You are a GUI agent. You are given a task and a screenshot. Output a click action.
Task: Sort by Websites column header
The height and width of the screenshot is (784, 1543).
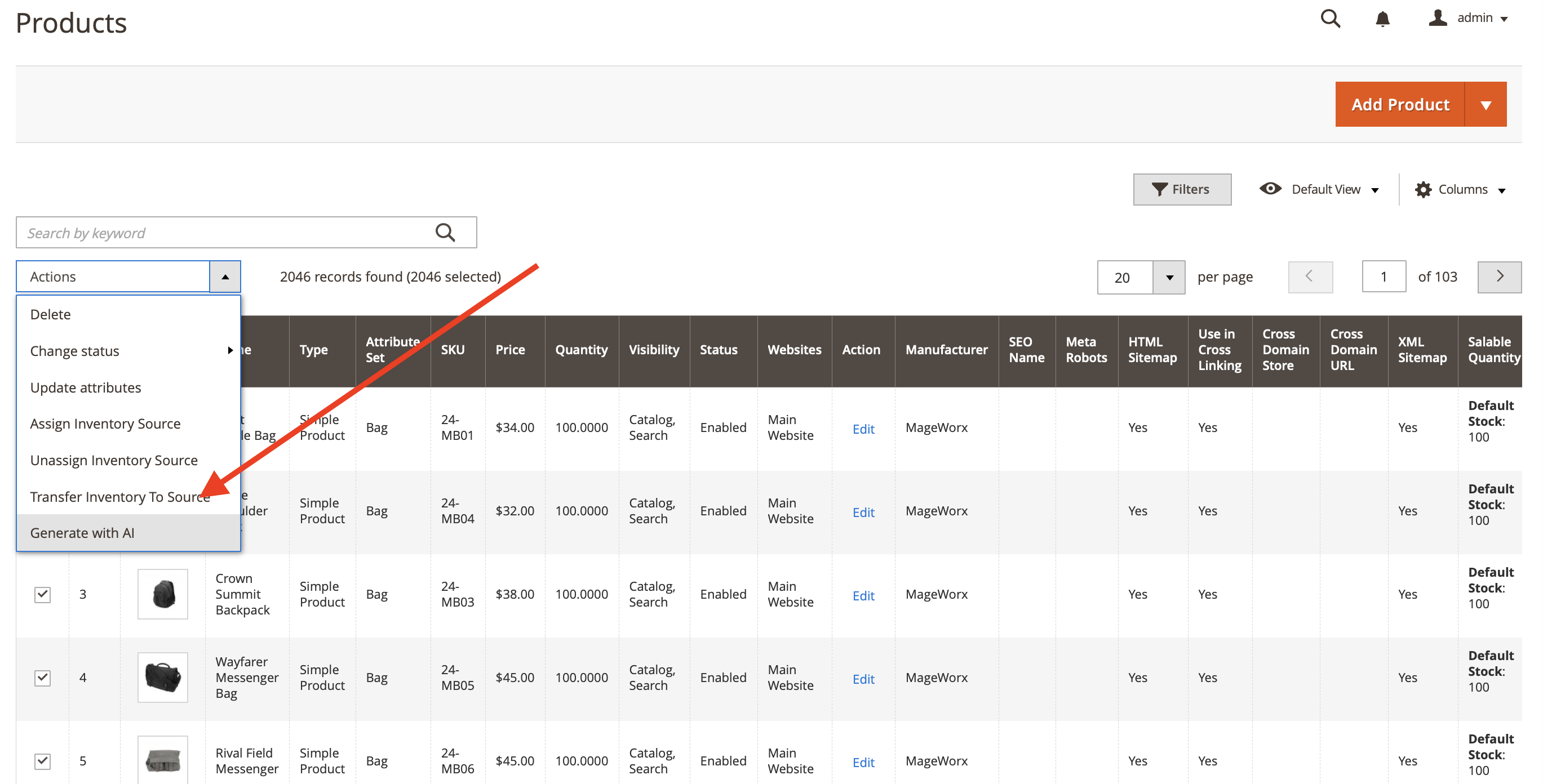tap(794, 350)
